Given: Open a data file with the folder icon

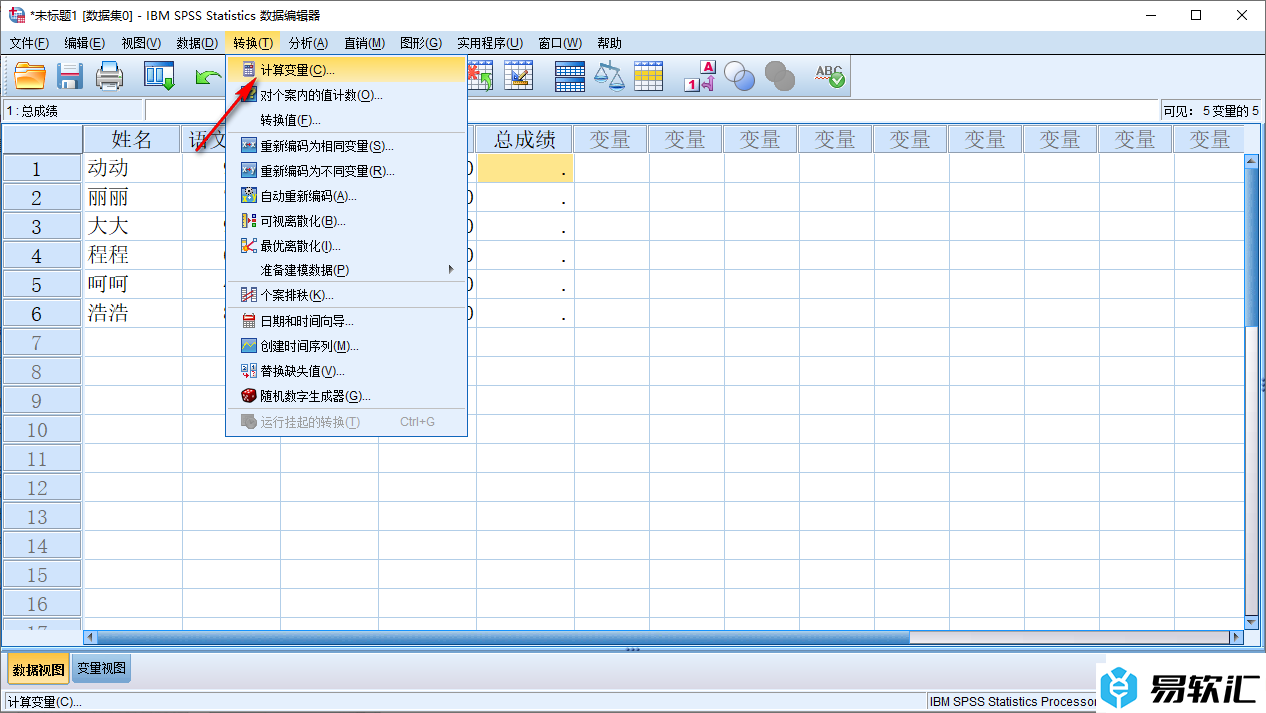Looking at the screenshot, I should [30, 76].
